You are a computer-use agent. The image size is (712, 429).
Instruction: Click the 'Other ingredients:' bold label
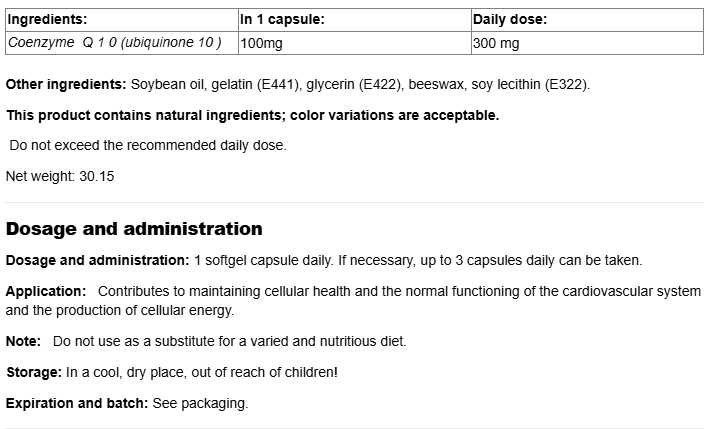coord(65,84)
